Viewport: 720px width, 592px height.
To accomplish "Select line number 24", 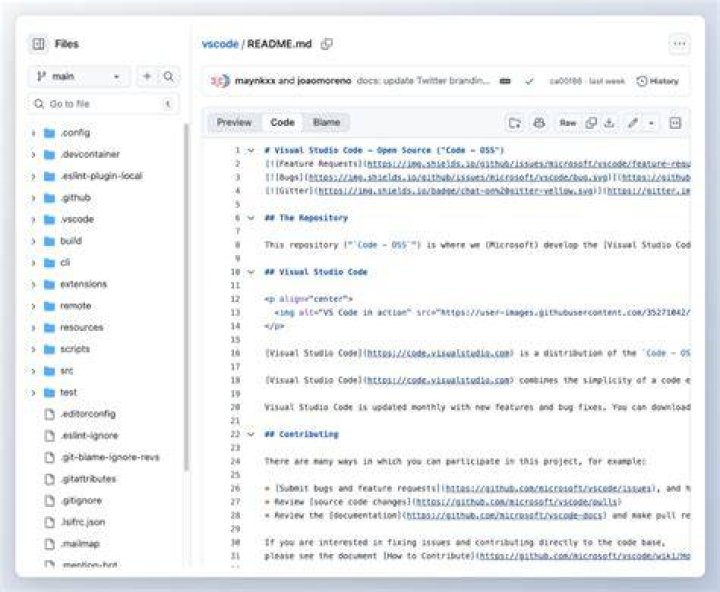I will (x=235, y=461).
